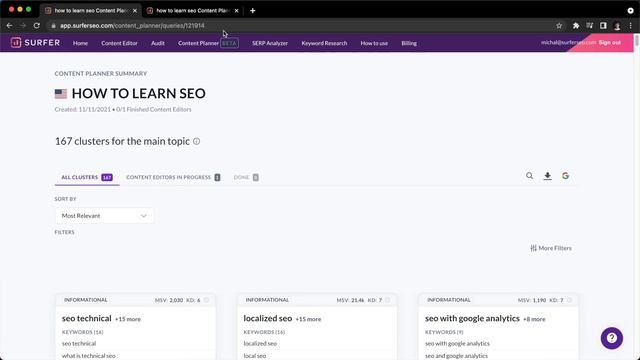This screenshot has height=360, width=640.
Task: Close the first browser tab
Action: 135,11
